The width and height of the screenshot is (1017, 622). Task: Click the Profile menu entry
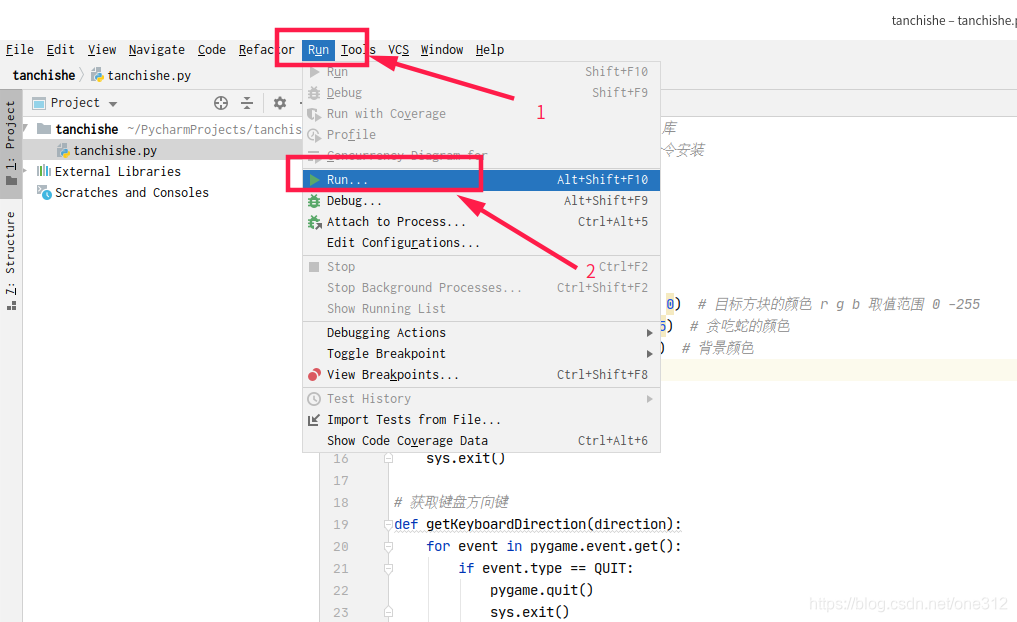(x=481, y=135)
